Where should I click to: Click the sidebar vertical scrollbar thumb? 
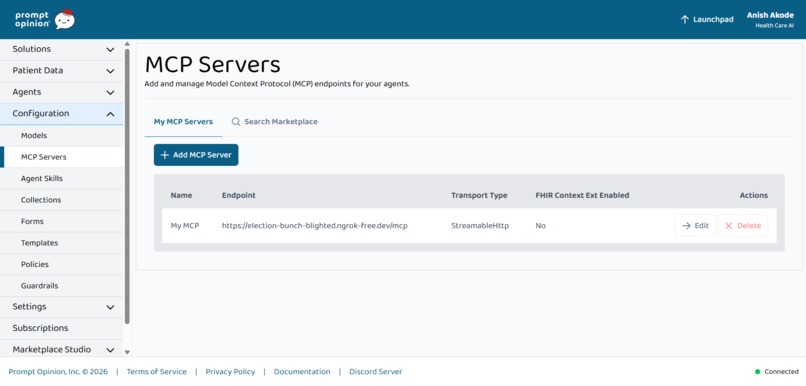127,186
